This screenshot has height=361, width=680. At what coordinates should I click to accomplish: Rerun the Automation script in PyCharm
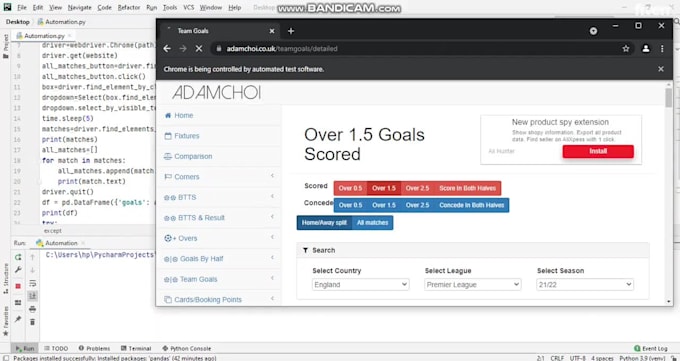[x=18, y=257]
